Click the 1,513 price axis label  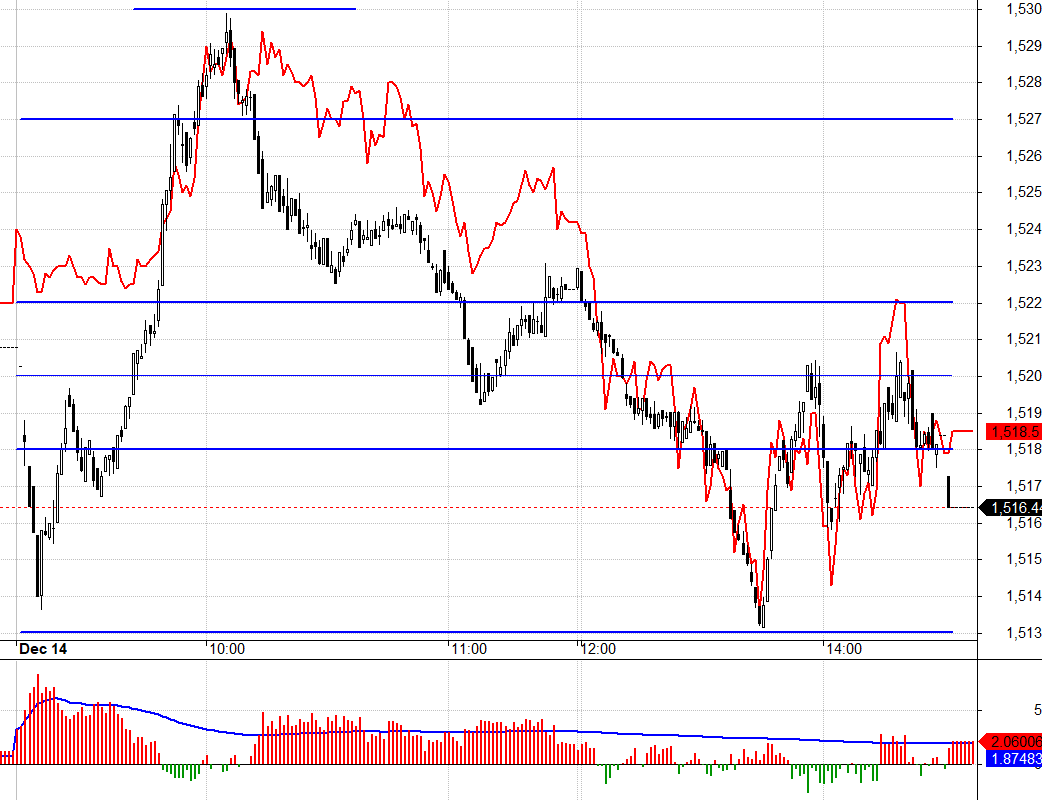(x=1024, y=633)
